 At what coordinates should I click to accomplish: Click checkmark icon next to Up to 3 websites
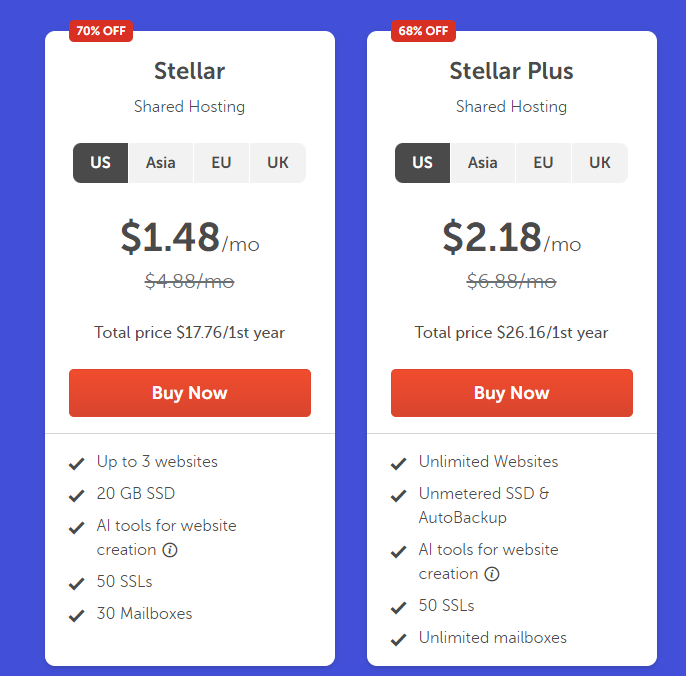pos(76,463)
